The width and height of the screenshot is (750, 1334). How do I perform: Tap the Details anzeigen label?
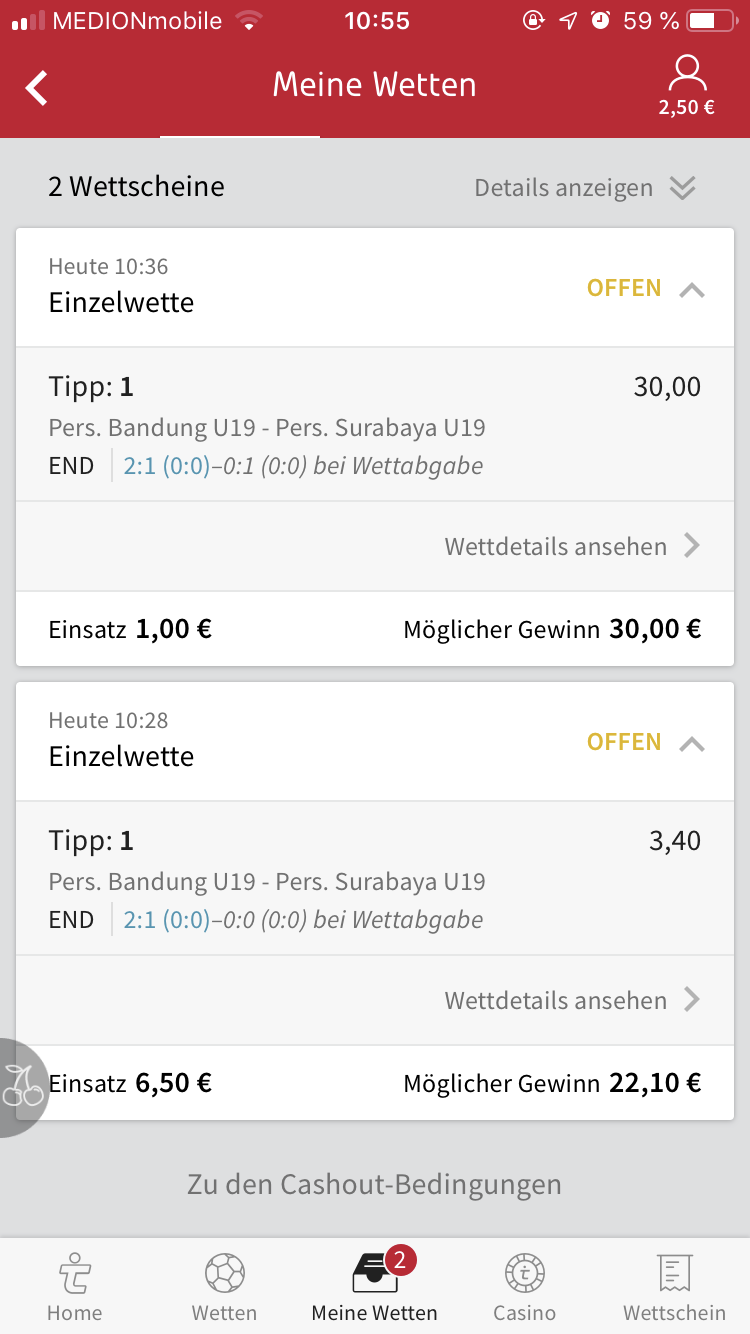pyautogui.click(x=563, y=188)
